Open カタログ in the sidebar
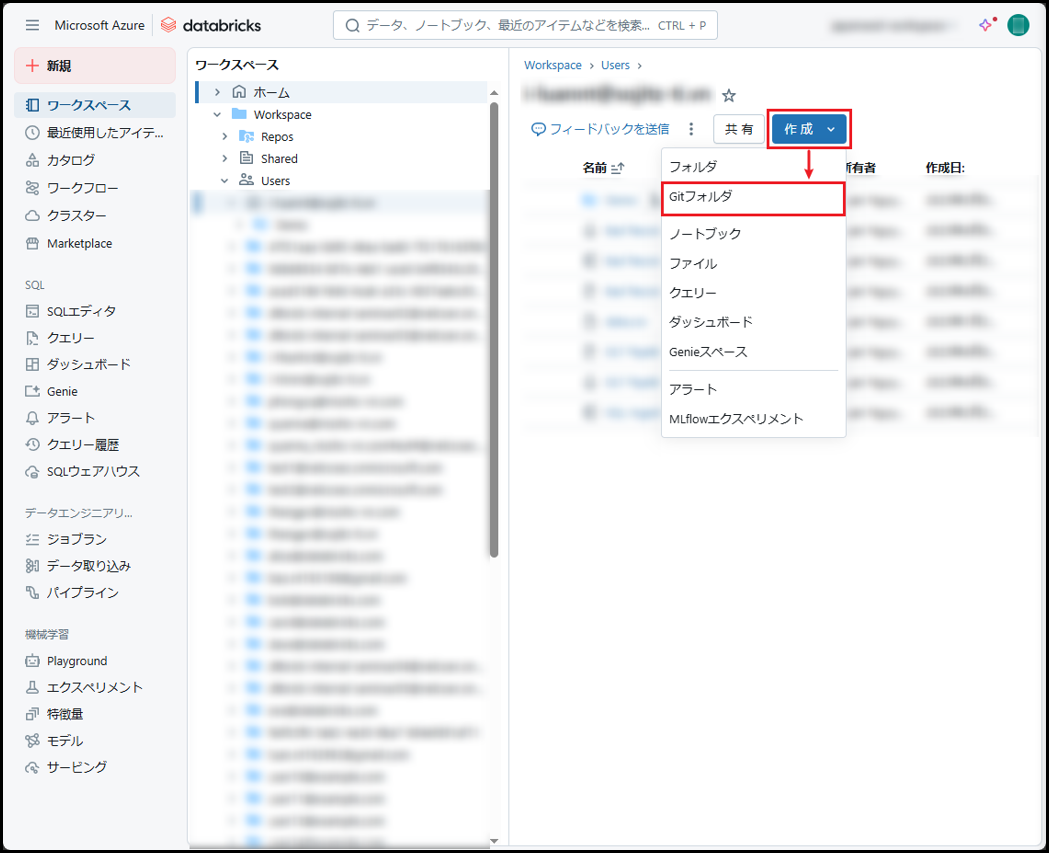 pyautogui.click(x=95, y=160)
